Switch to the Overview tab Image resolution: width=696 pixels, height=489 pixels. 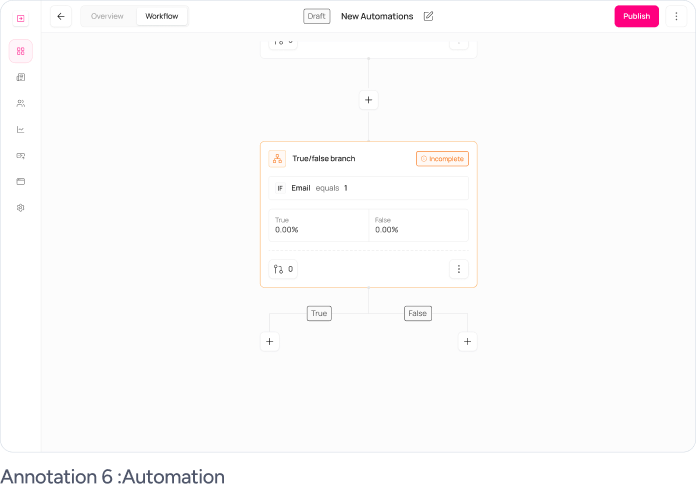[107, 16]
